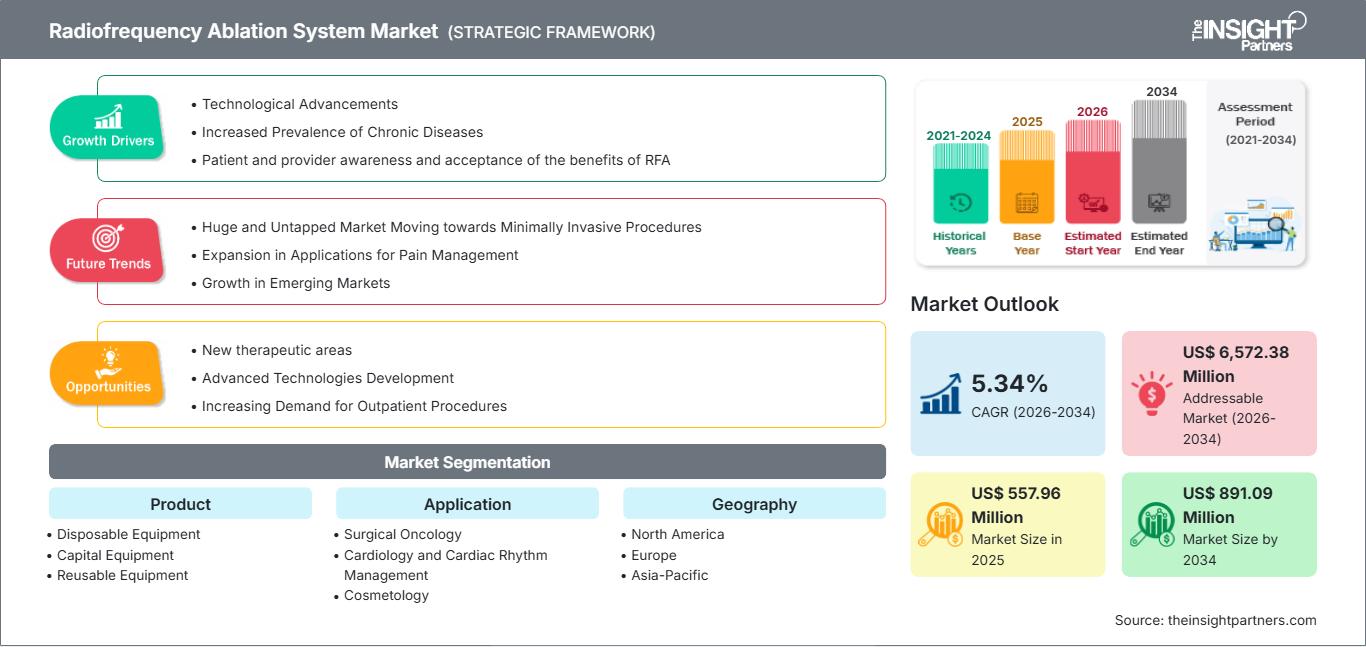Click the Market Size in 2025 icon
This screenshot has height=647, width=1366.
[x=941, y=525]
